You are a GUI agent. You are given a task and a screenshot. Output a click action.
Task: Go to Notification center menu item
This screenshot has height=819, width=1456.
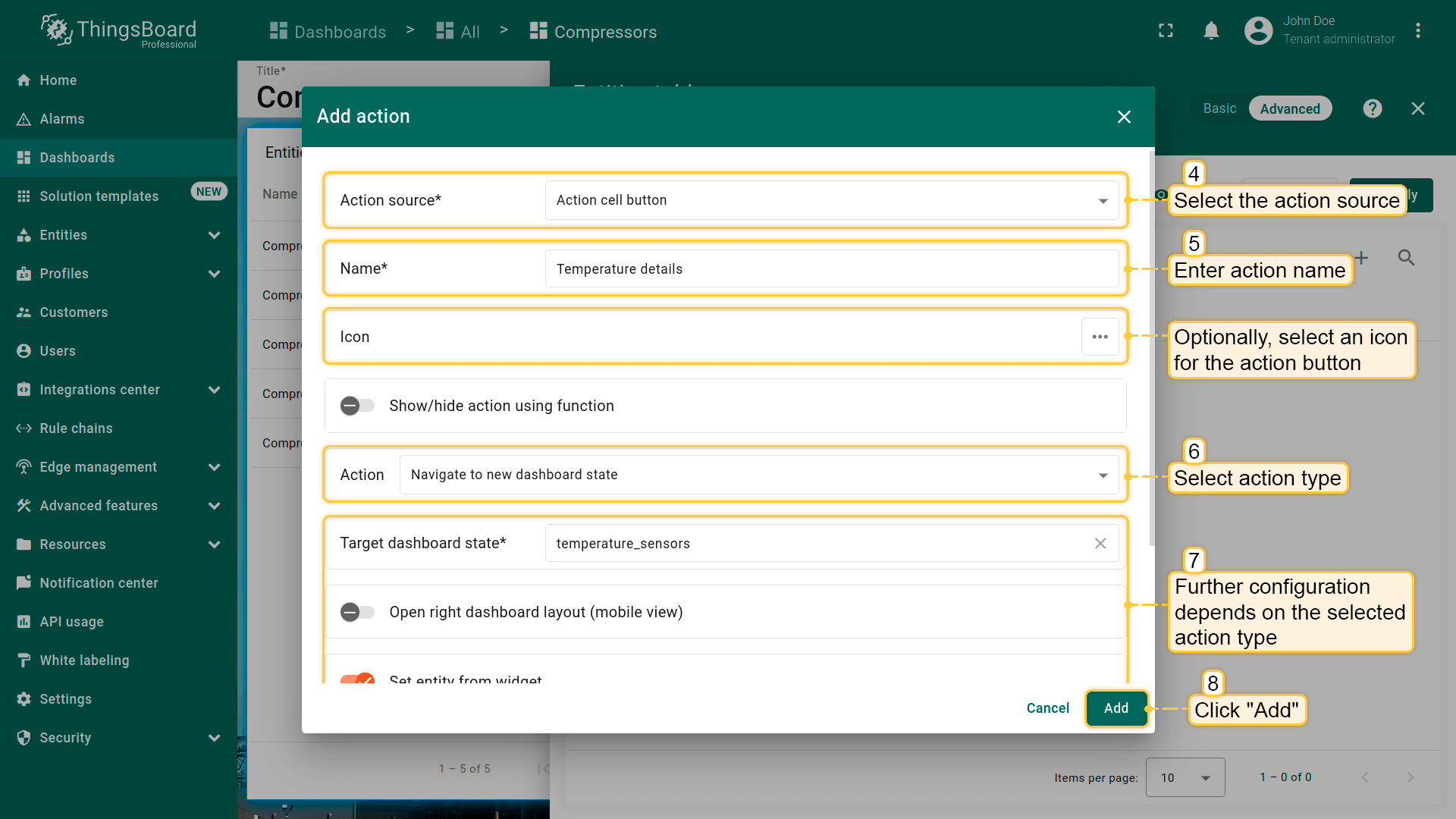point(99,583)
